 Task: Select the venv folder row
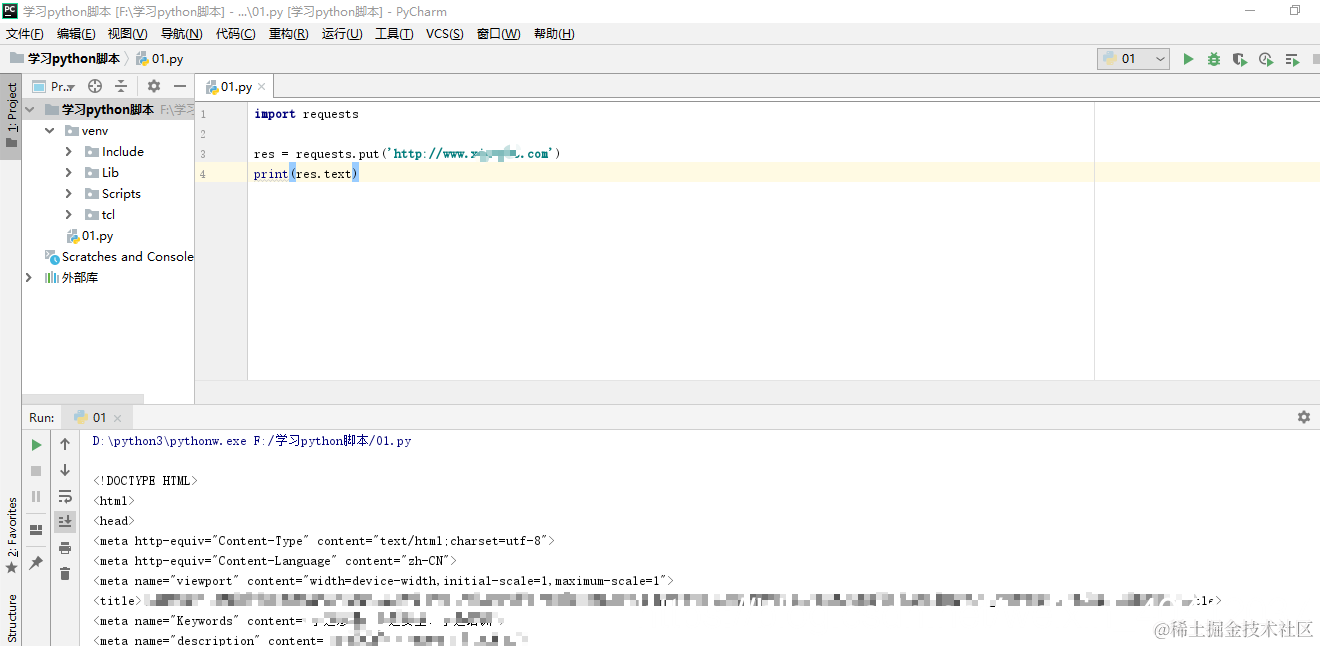pos(108,131)
